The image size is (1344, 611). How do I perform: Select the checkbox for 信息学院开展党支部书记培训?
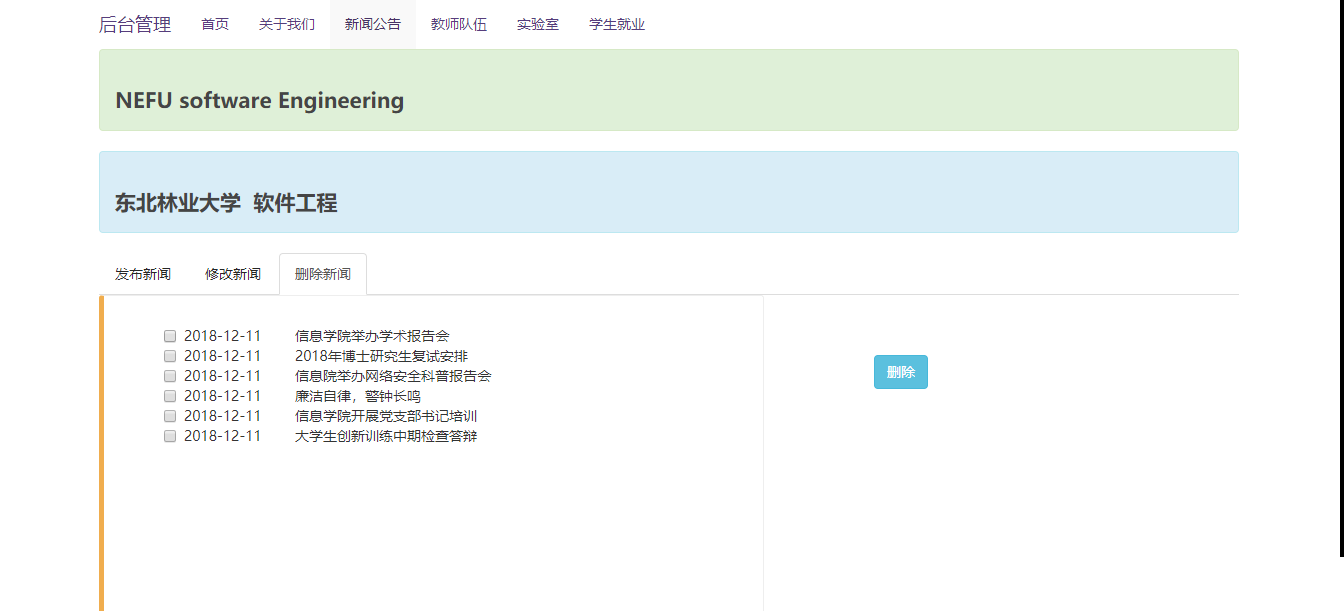[x=170, y=416]
